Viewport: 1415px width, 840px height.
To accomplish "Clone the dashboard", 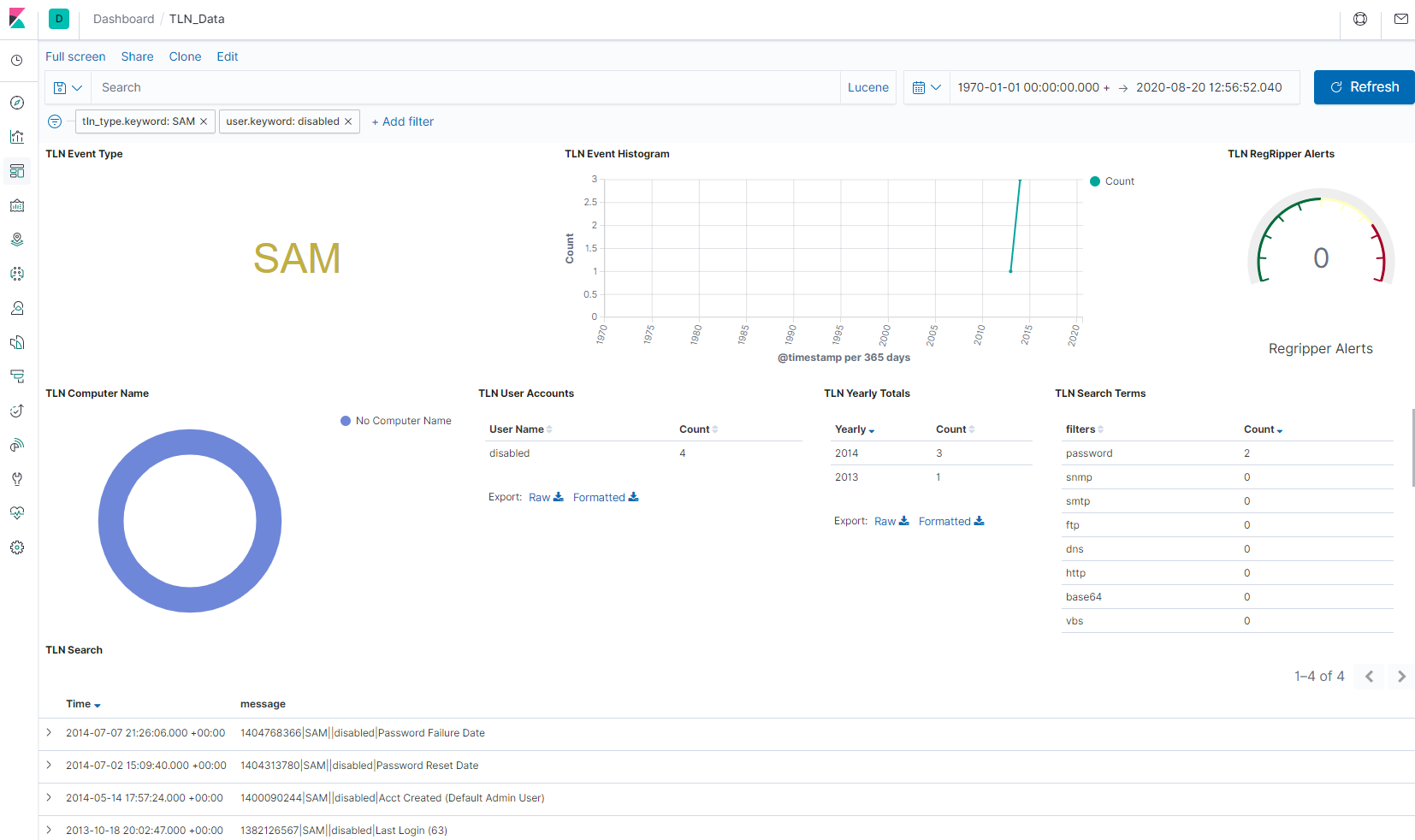I will [185, 56].
